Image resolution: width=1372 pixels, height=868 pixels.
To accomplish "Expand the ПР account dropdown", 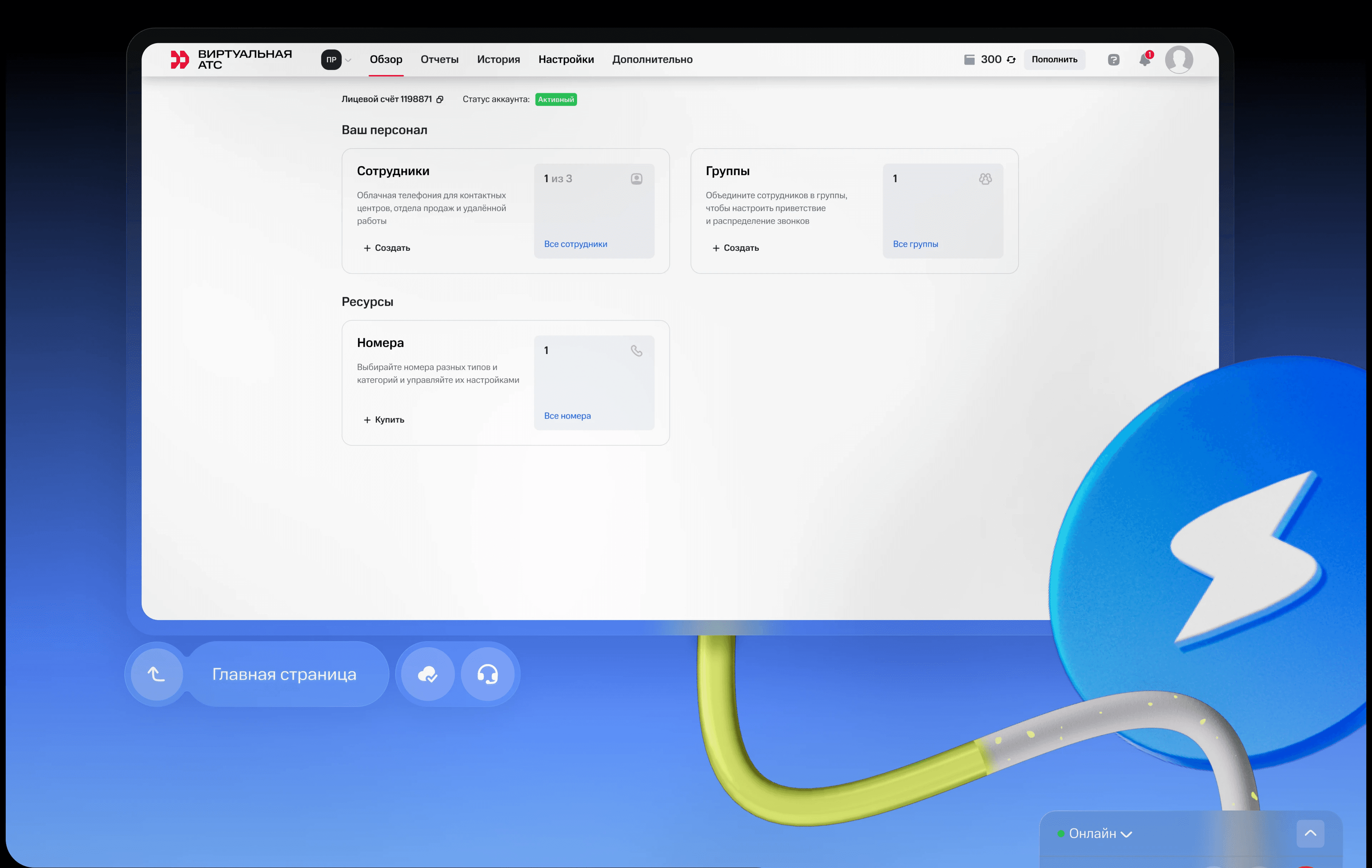I will (x=336, y=60).
